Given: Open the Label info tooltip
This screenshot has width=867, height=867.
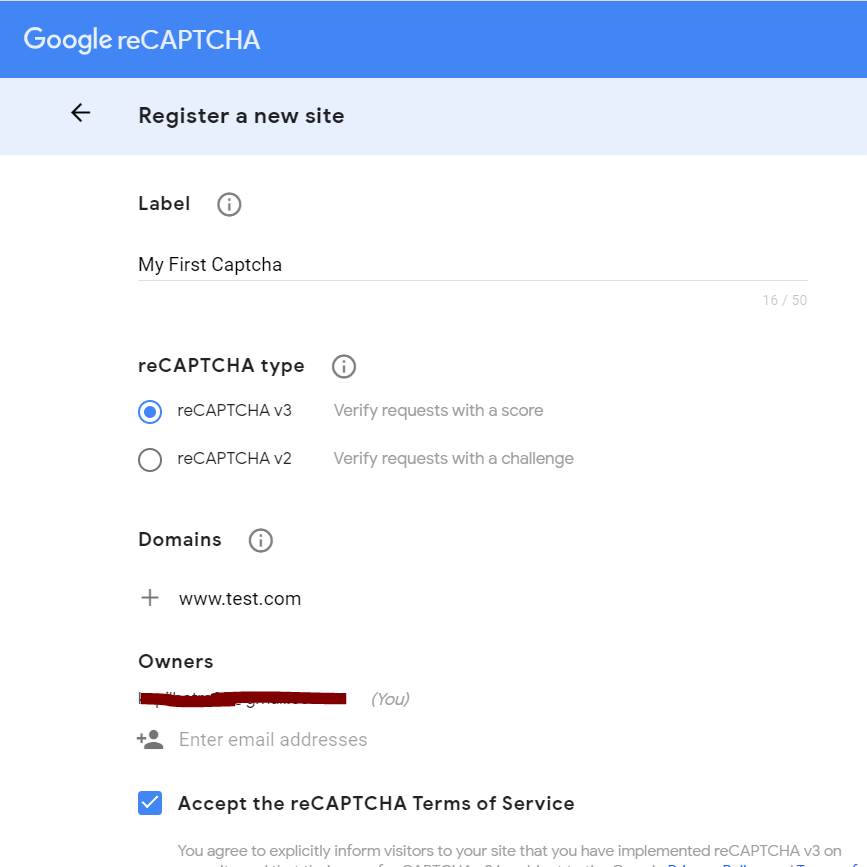Looking at the screenshot, I should point(228,204).
